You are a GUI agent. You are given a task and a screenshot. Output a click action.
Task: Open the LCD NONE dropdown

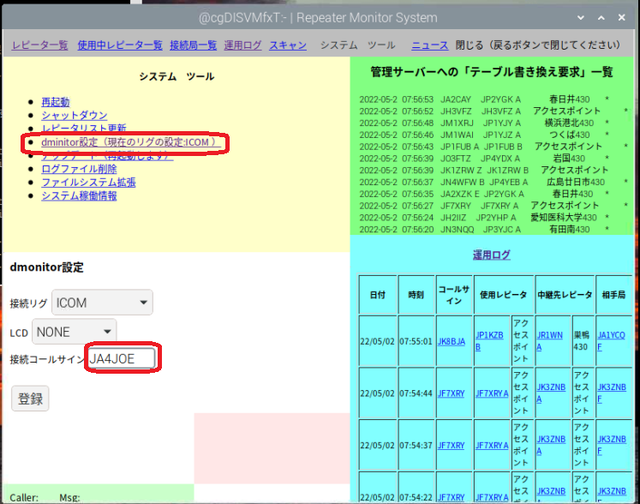click(74, 332)
